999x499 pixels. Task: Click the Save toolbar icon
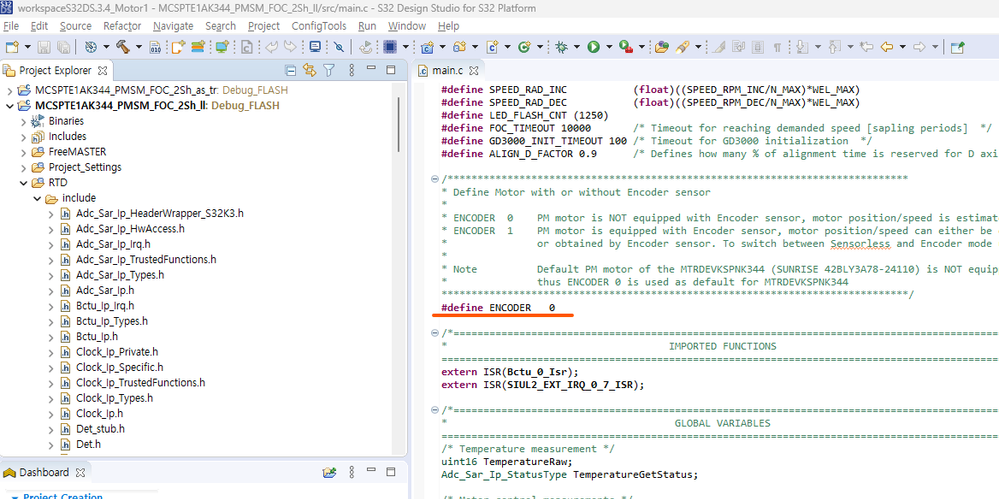[x=45, y=47]
